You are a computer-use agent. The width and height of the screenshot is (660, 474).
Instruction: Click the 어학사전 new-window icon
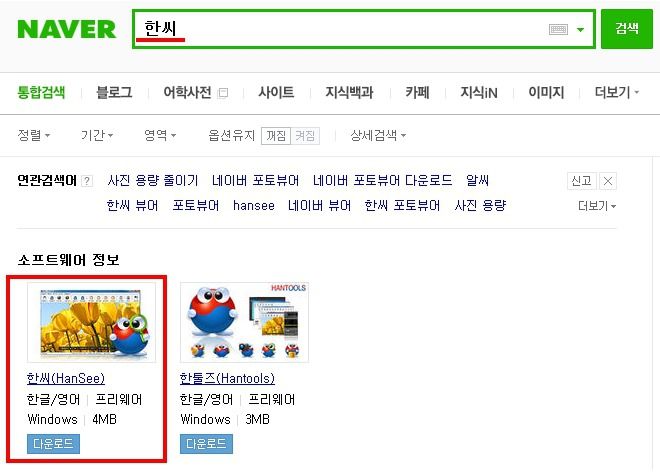click(223, 93)
